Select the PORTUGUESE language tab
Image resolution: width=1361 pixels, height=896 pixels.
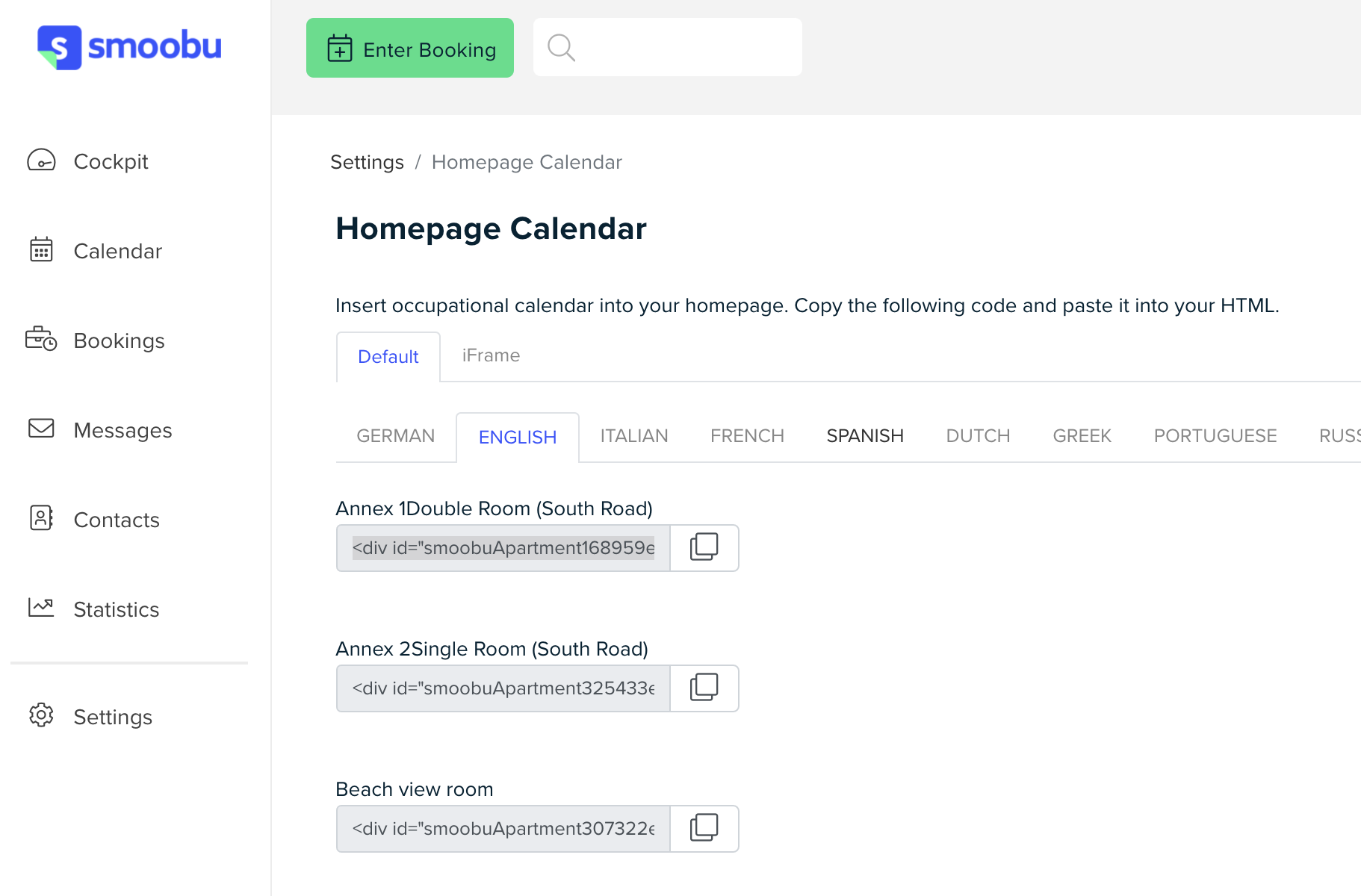tap(1215, 436)
